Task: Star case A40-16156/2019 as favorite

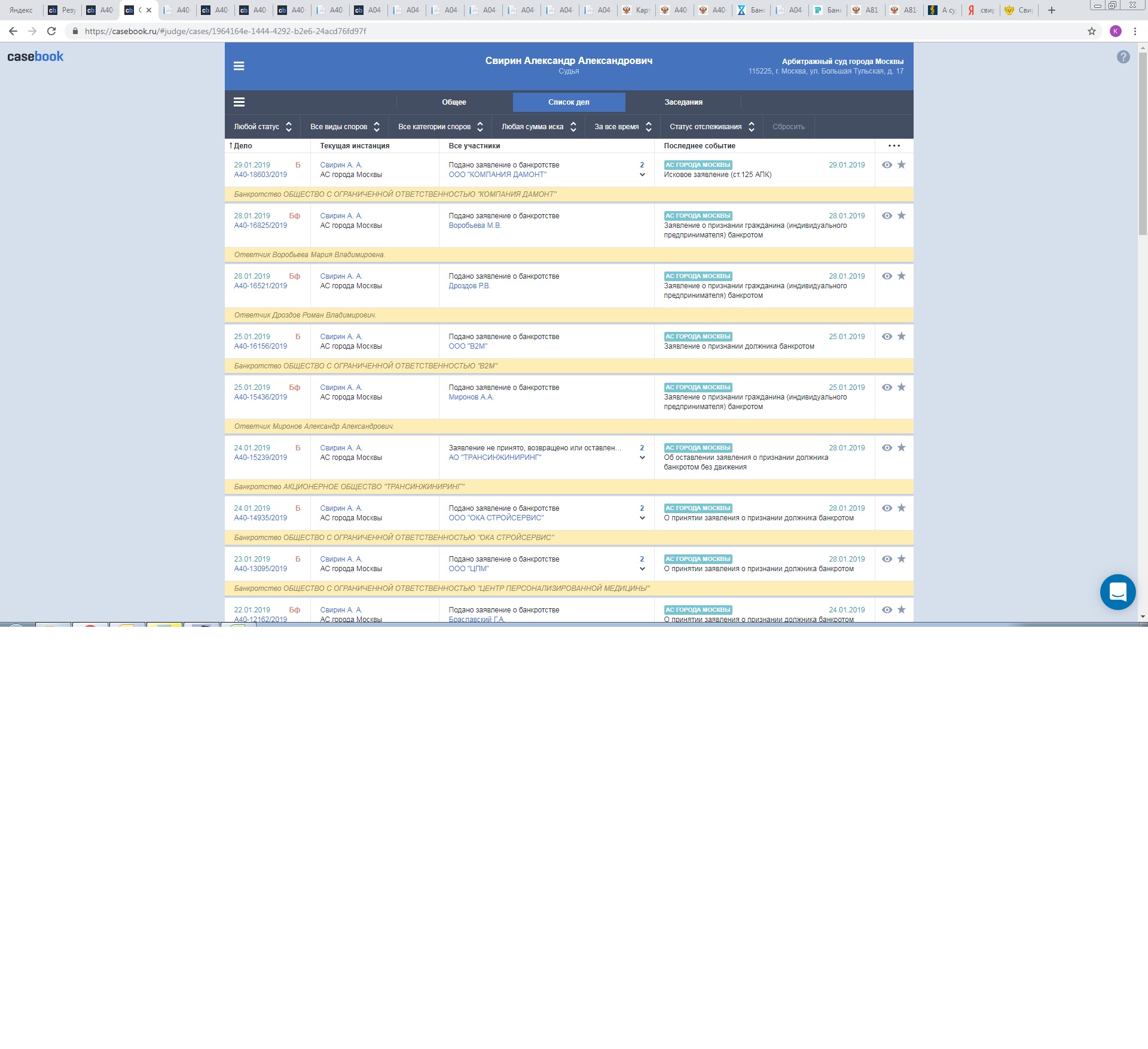Action: (x=902, y=337)
